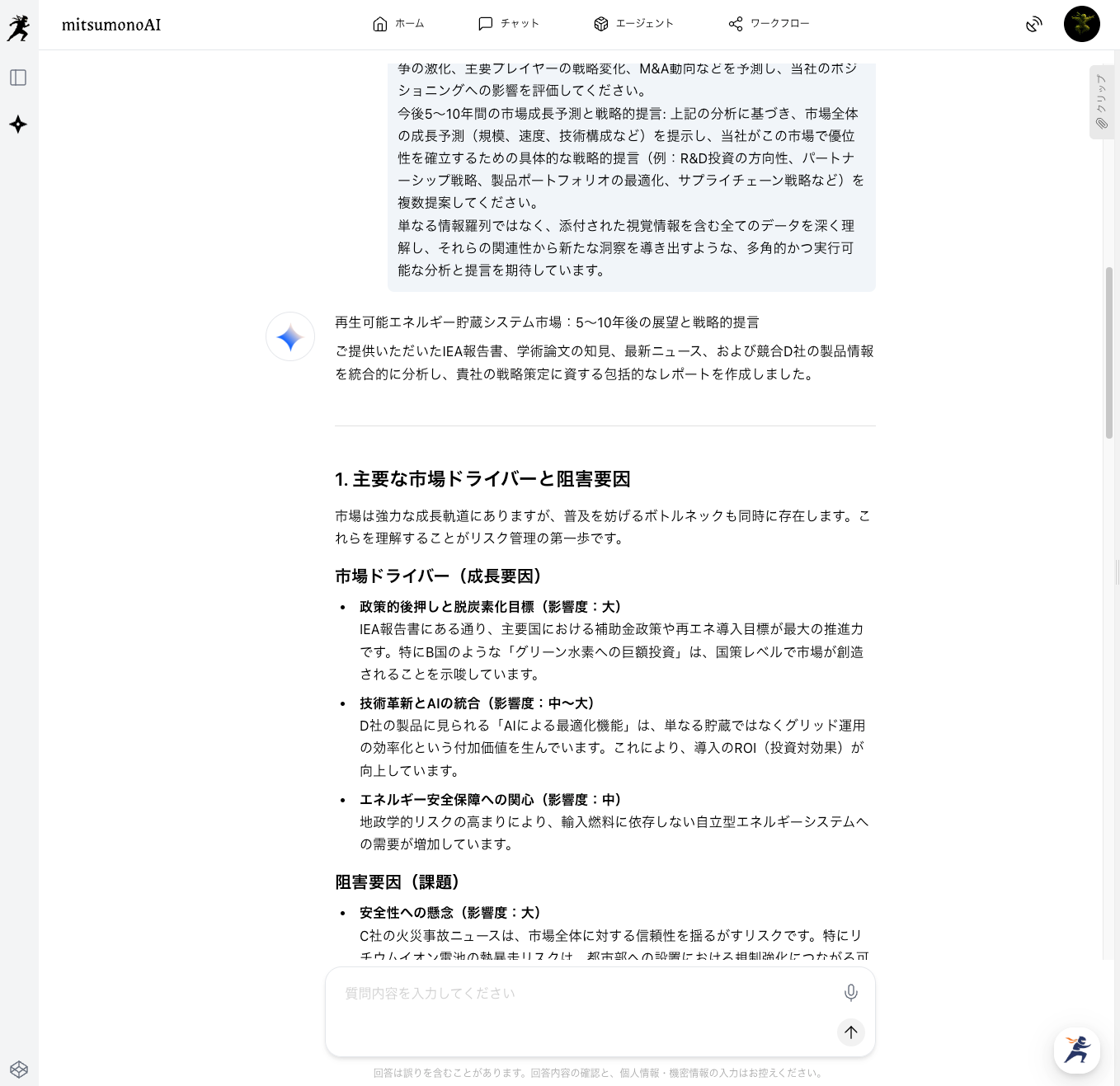Click the mitsumonoAI brand title
The image size is (1120, 1086).
pos(111,25)
